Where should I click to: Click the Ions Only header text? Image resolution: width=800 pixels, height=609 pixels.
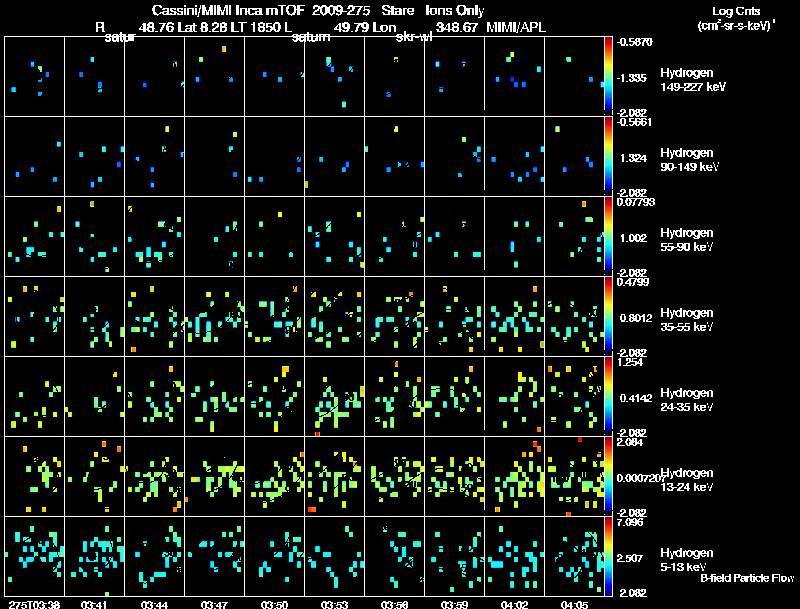coord(455,10)
